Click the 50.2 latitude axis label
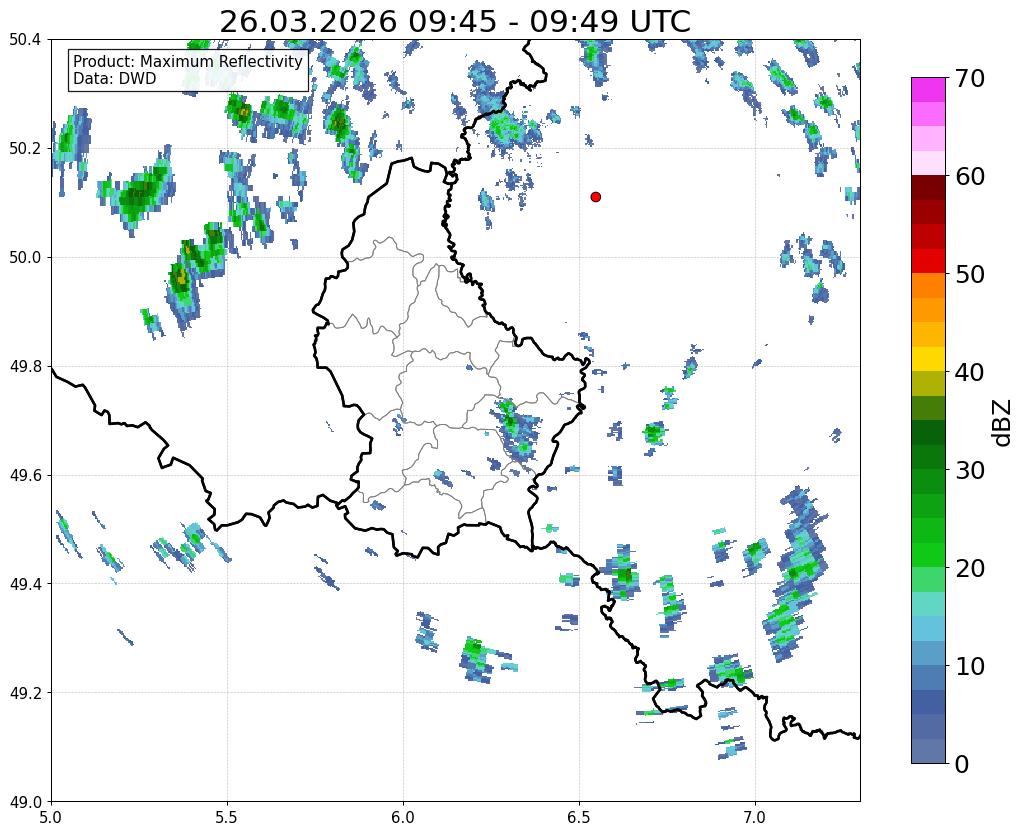Image resolution: width=1023 pixels, height=834 pixels. (x=25, y=149)
